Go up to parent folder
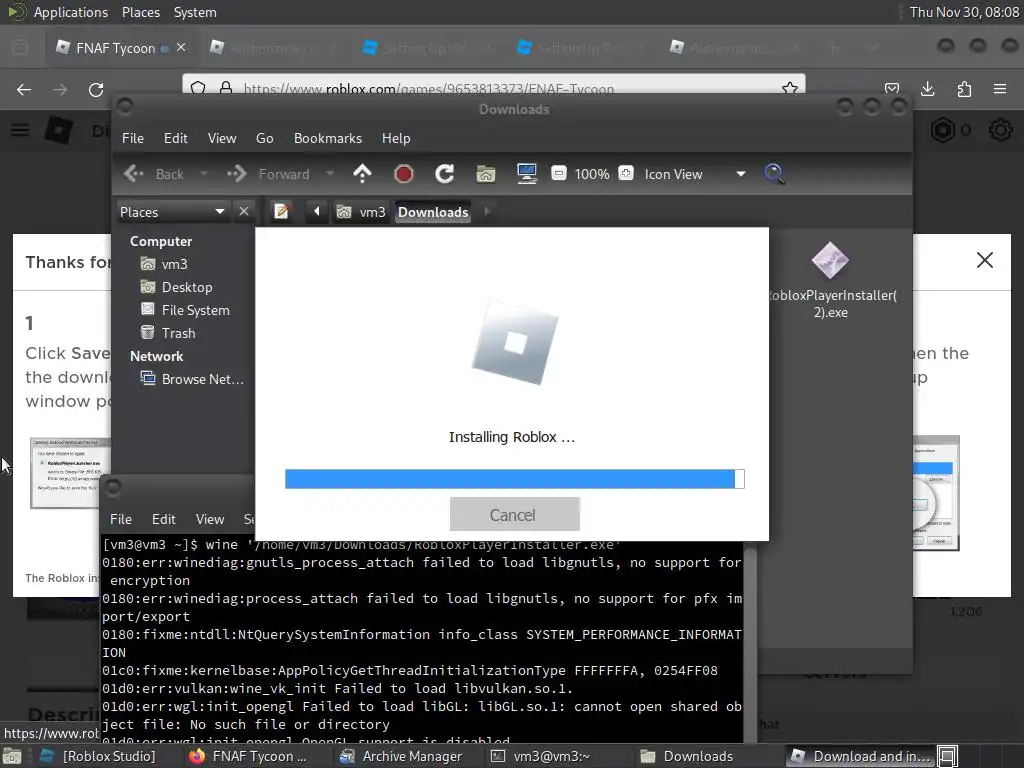The width and height of the screenshot is (1024, 768). click(x=362, y=173)
